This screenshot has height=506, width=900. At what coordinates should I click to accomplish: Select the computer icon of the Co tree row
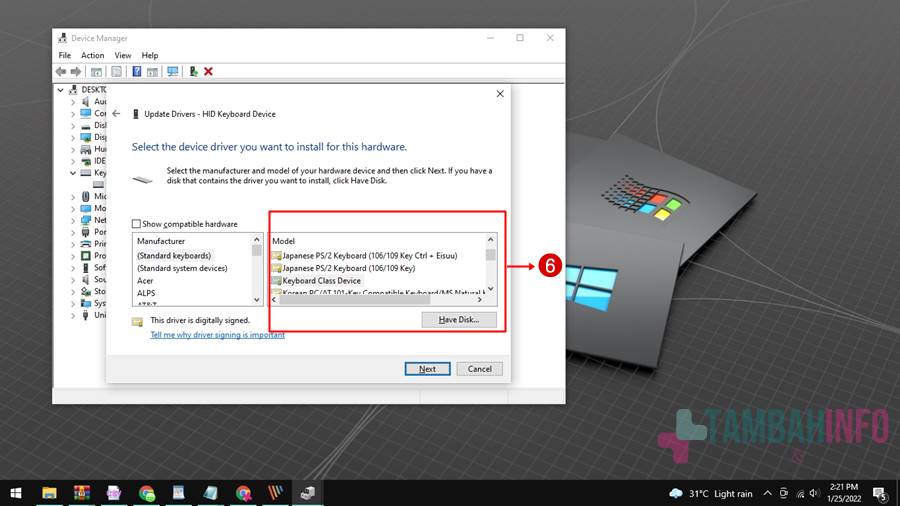point(86,113)
